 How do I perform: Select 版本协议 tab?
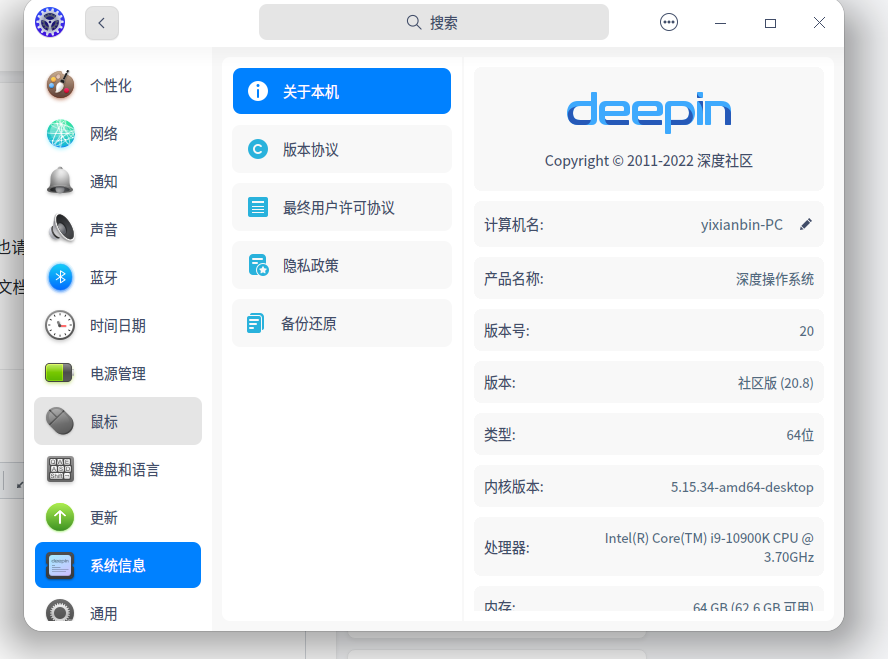[342, 149]
